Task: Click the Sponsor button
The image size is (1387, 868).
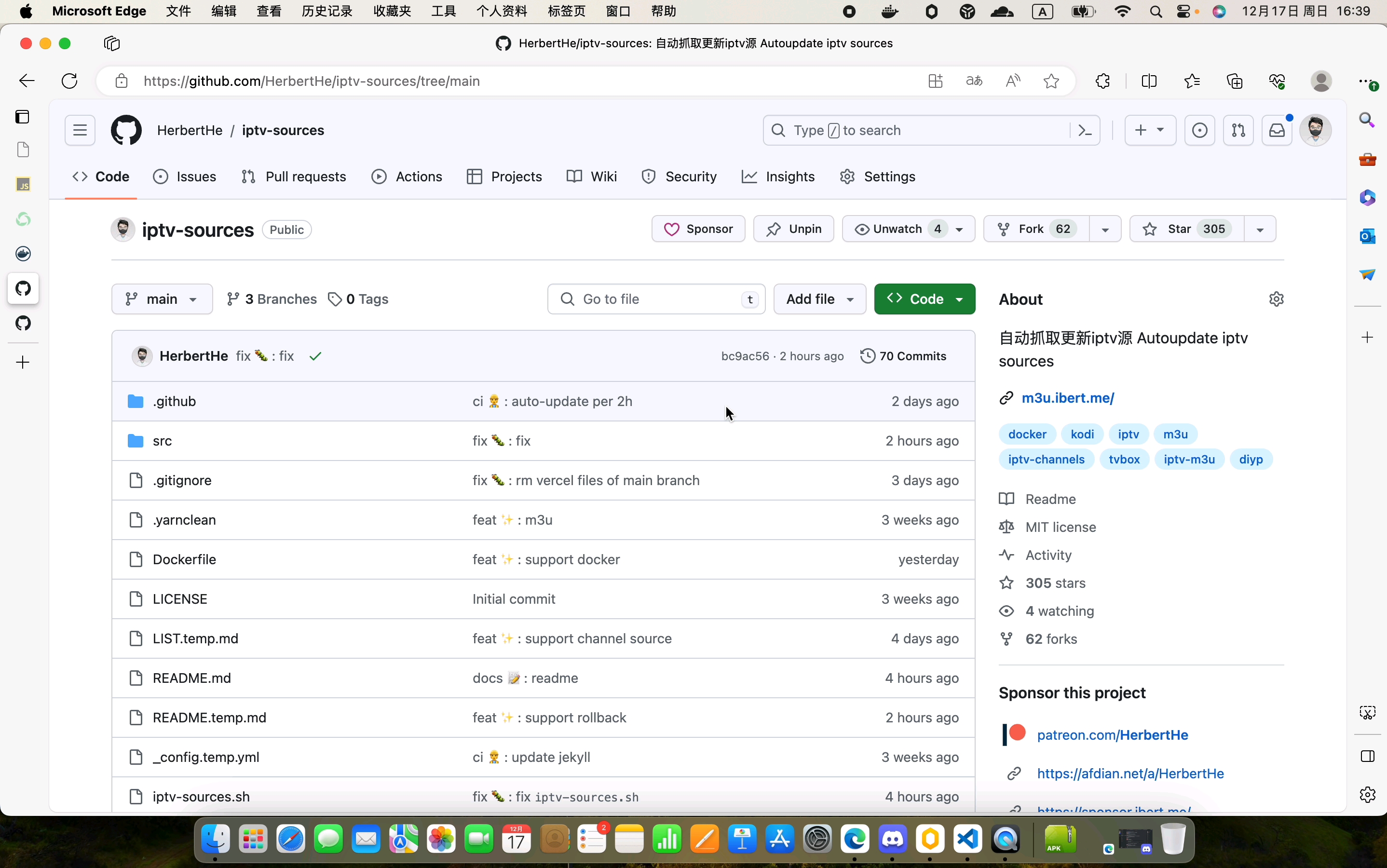Action: [x=698, y=229]
